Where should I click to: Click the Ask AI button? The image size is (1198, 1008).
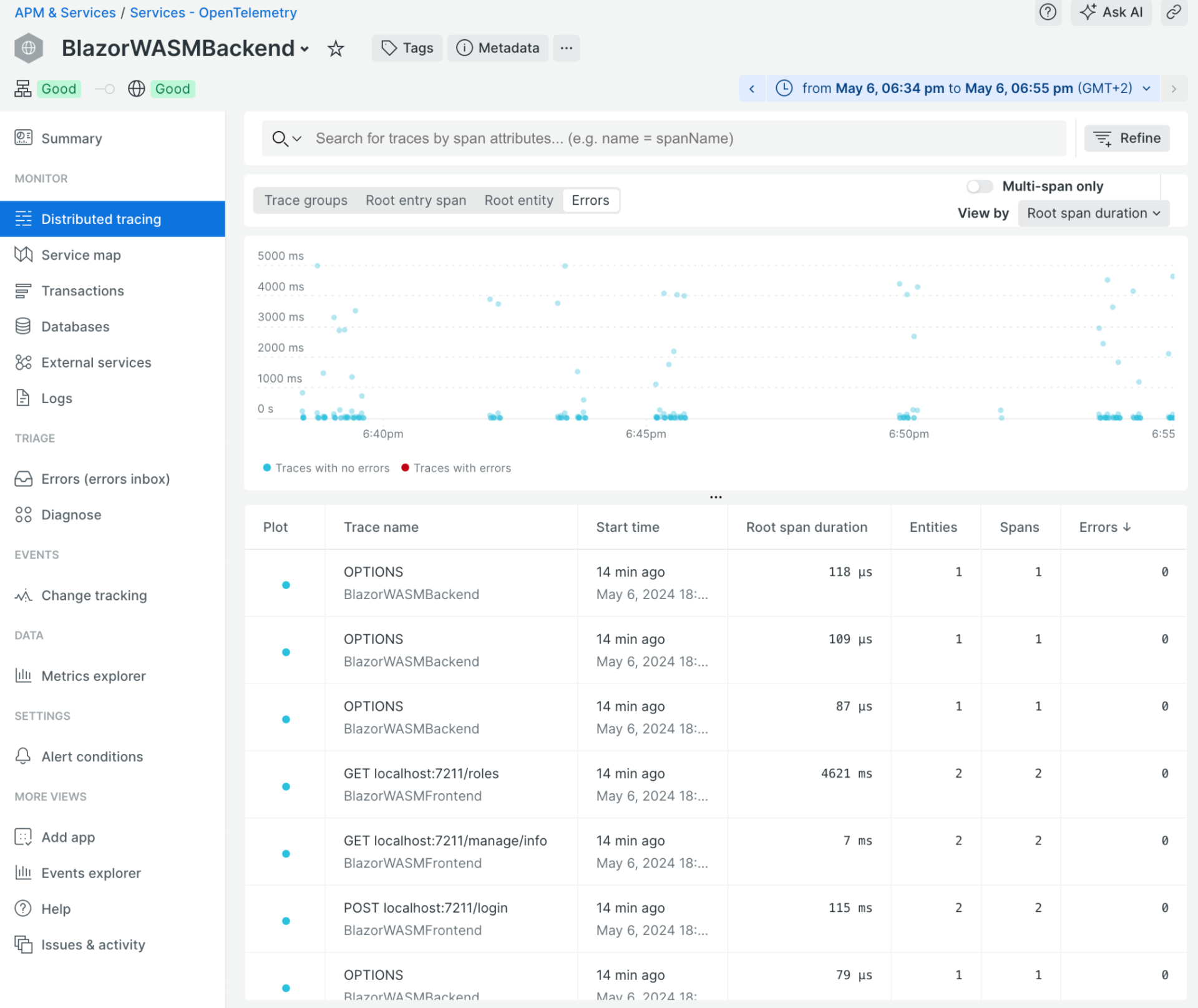coord(1111,12)
